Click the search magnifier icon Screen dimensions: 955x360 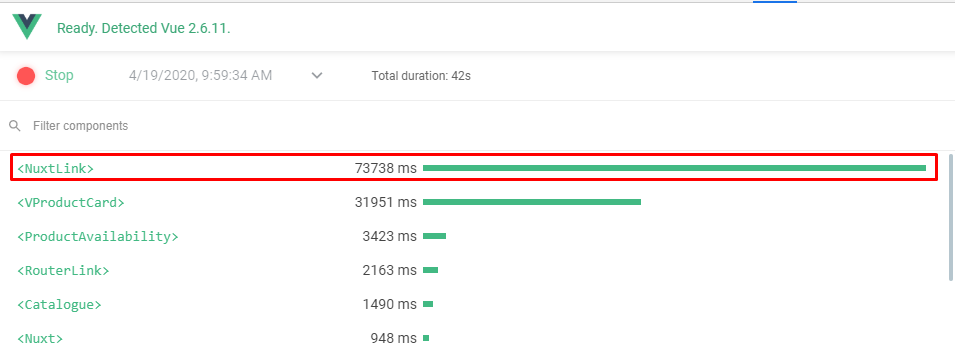(x=15, y=126)
